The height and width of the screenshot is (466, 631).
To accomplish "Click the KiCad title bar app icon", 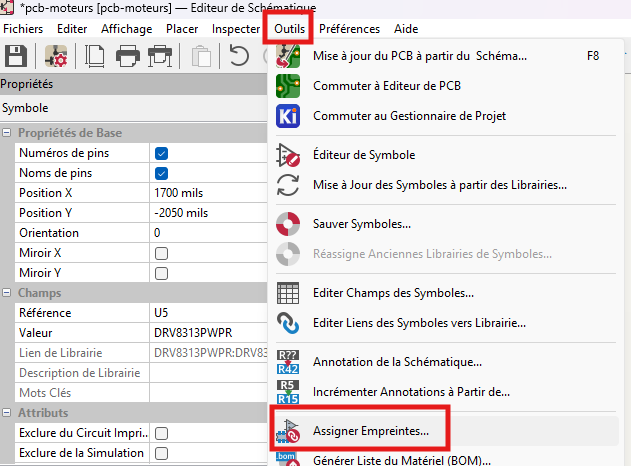I will click(7, 7).
